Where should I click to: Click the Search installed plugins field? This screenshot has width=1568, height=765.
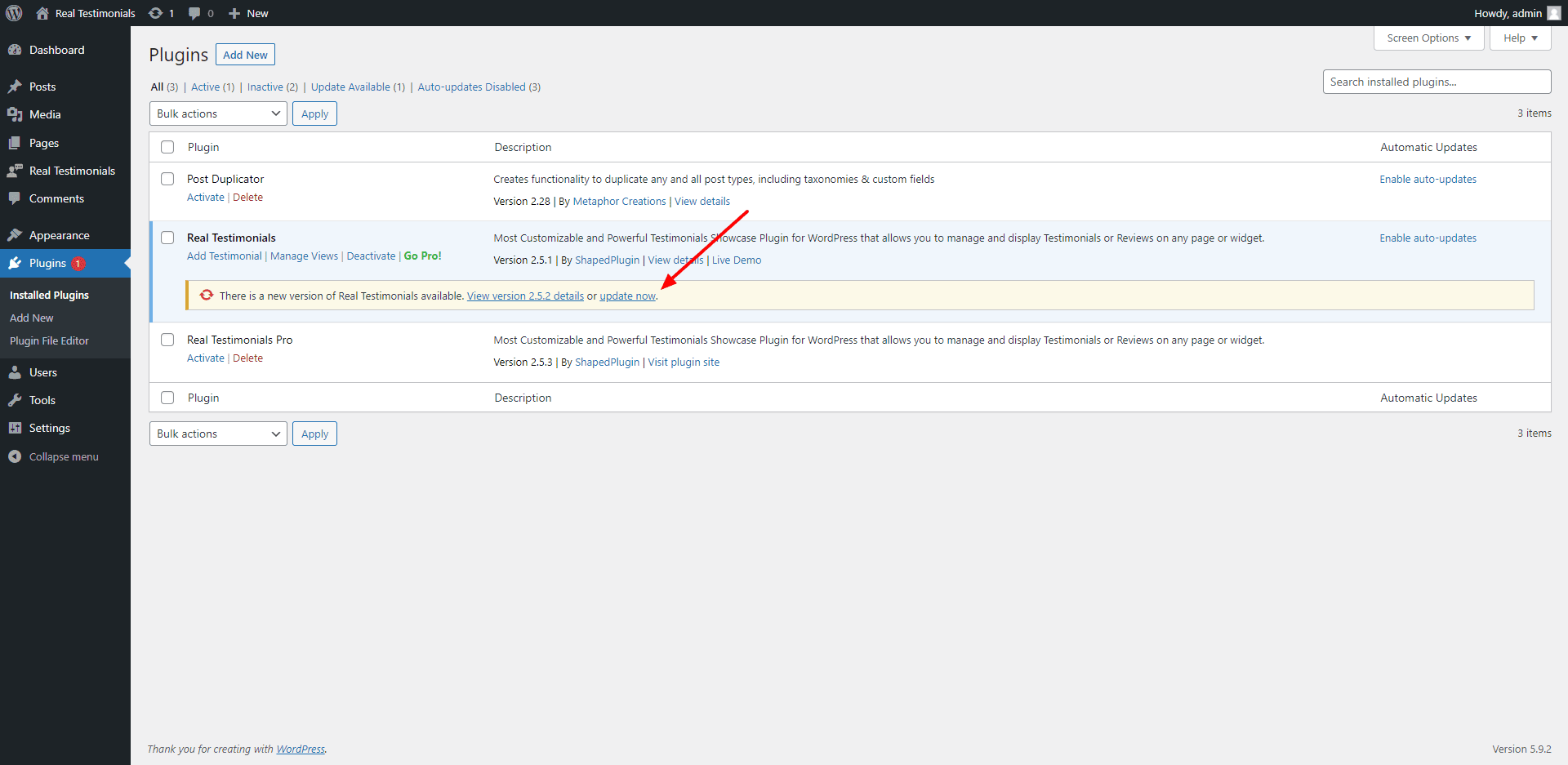(1437, 82)
